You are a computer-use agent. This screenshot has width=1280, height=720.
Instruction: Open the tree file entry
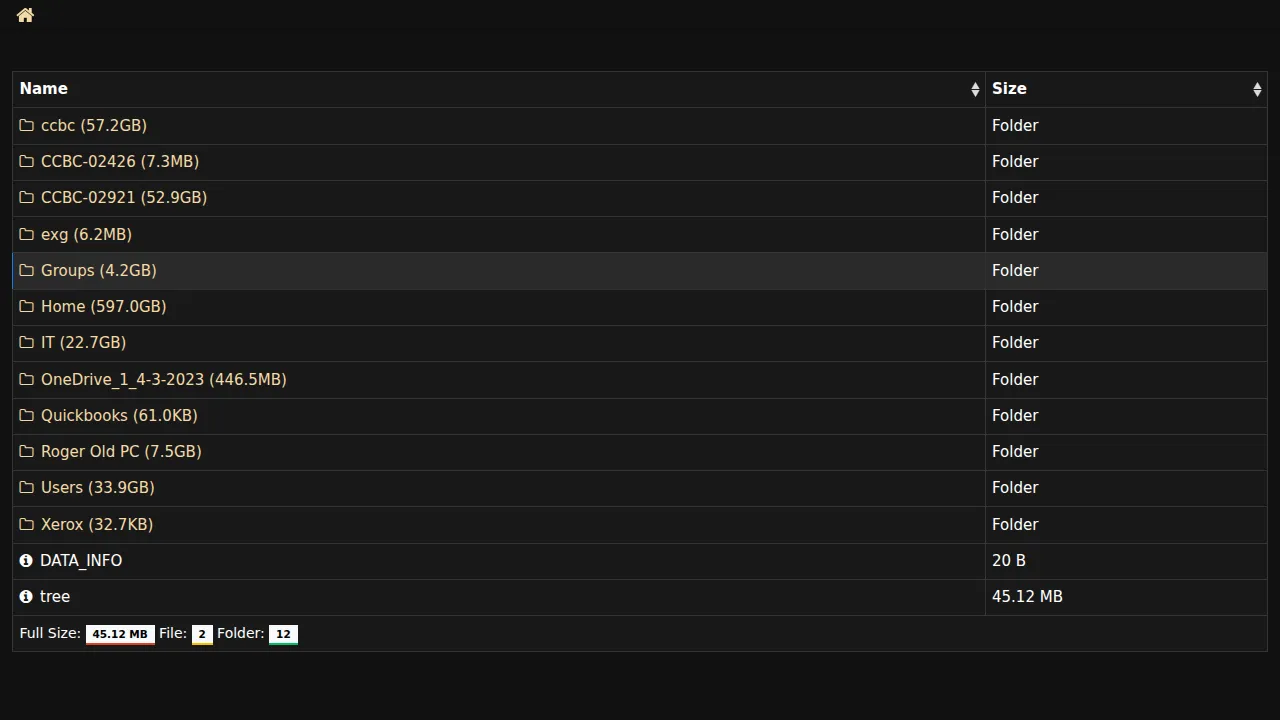tap(55, 597)
